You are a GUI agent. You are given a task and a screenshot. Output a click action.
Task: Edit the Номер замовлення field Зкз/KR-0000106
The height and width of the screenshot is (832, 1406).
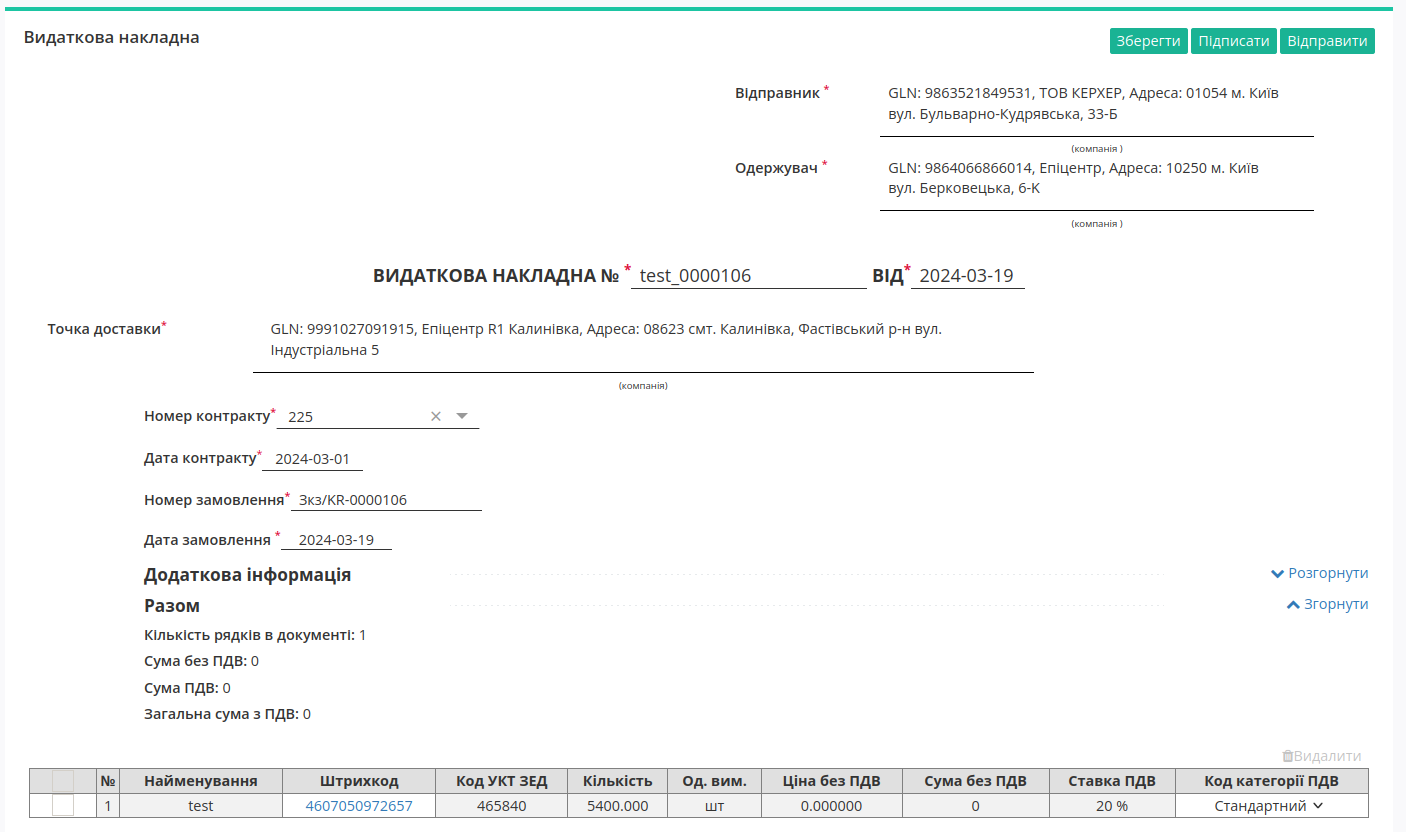[386, 499]
